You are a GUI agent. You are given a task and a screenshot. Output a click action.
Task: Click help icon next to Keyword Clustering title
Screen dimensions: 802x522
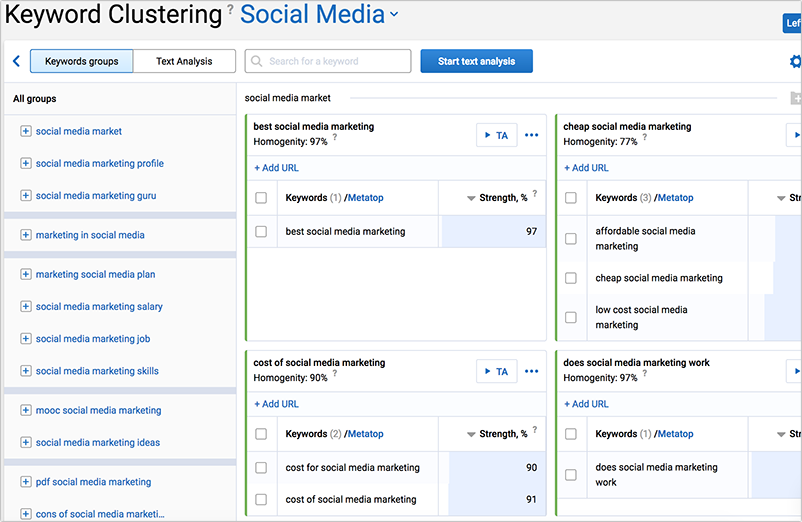coord(230,11)
